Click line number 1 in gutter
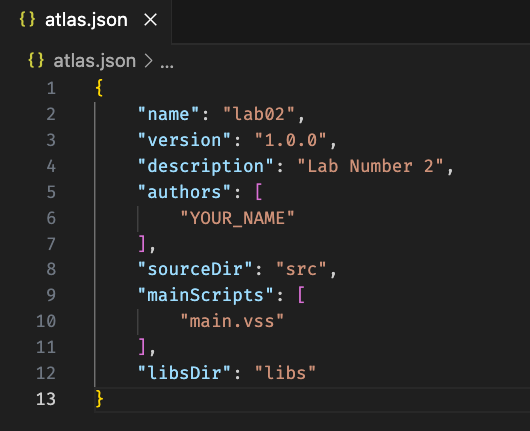 pyautogui.click(x=51, y=89)
